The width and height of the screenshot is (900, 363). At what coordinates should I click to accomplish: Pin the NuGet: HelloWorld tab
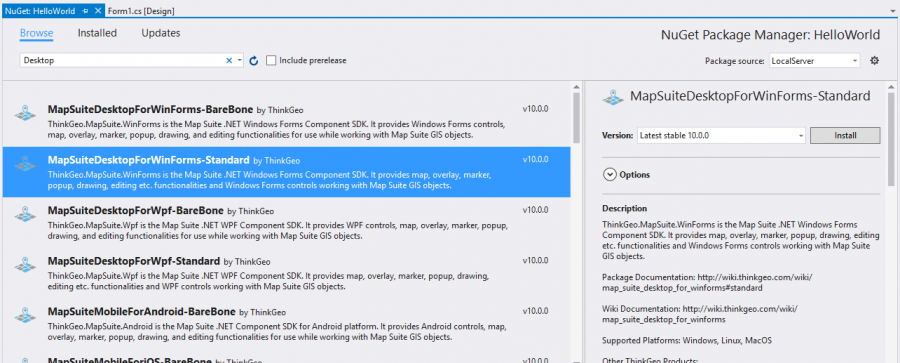click(85, 11)
